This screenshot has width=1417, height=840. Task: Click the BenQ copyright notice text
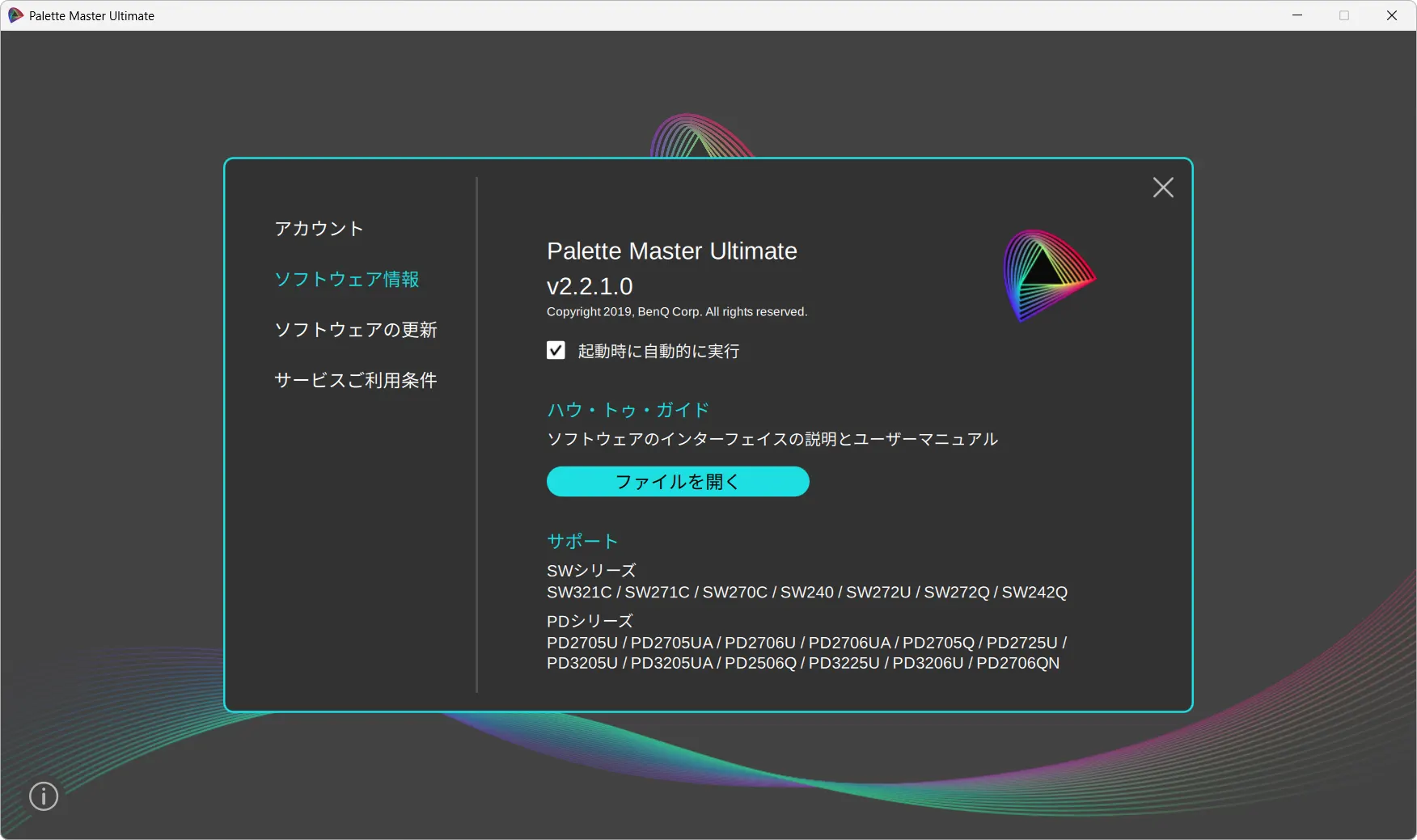[x=677, y=312]
